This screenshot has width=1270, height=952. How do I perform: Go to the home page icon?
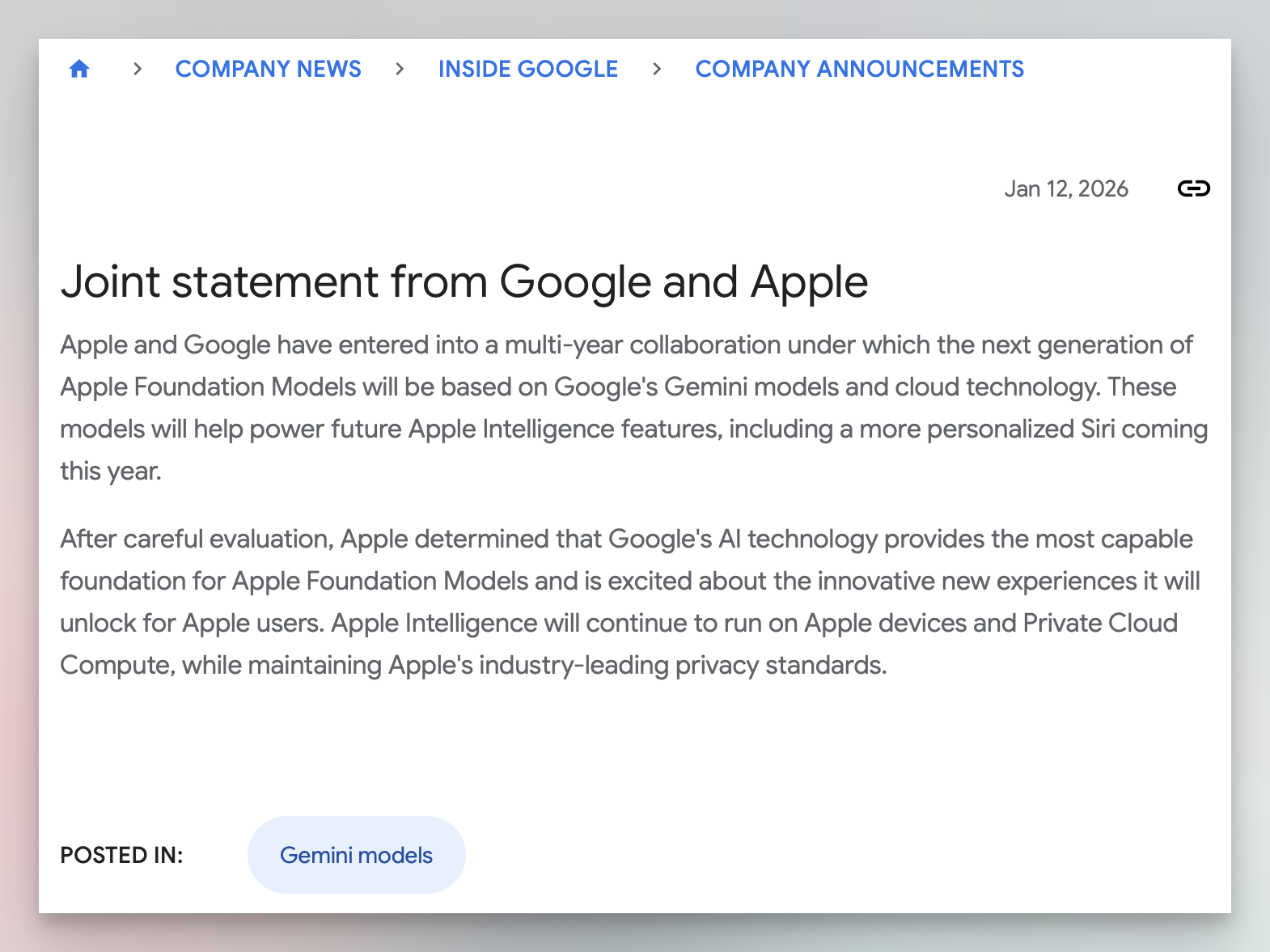pyautogui.click(x=79, y=70)
